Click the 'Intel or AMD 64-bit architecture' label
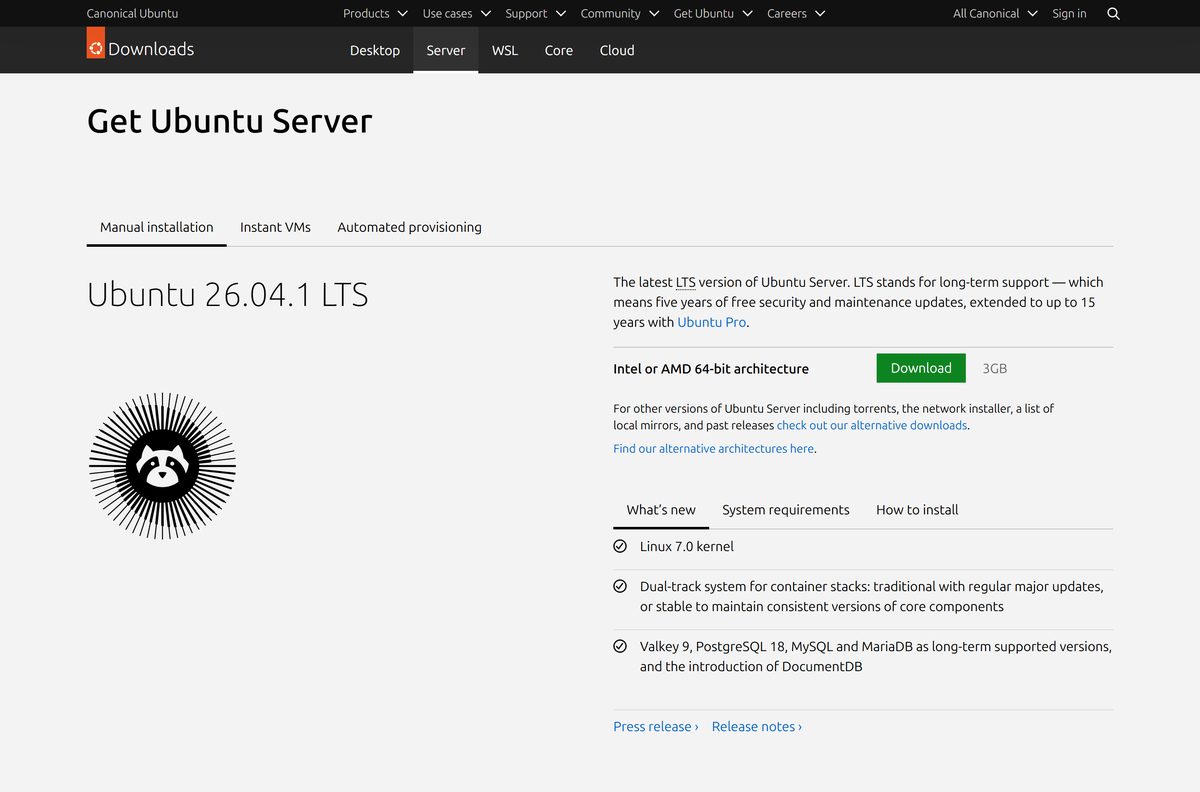 point(711,369)
